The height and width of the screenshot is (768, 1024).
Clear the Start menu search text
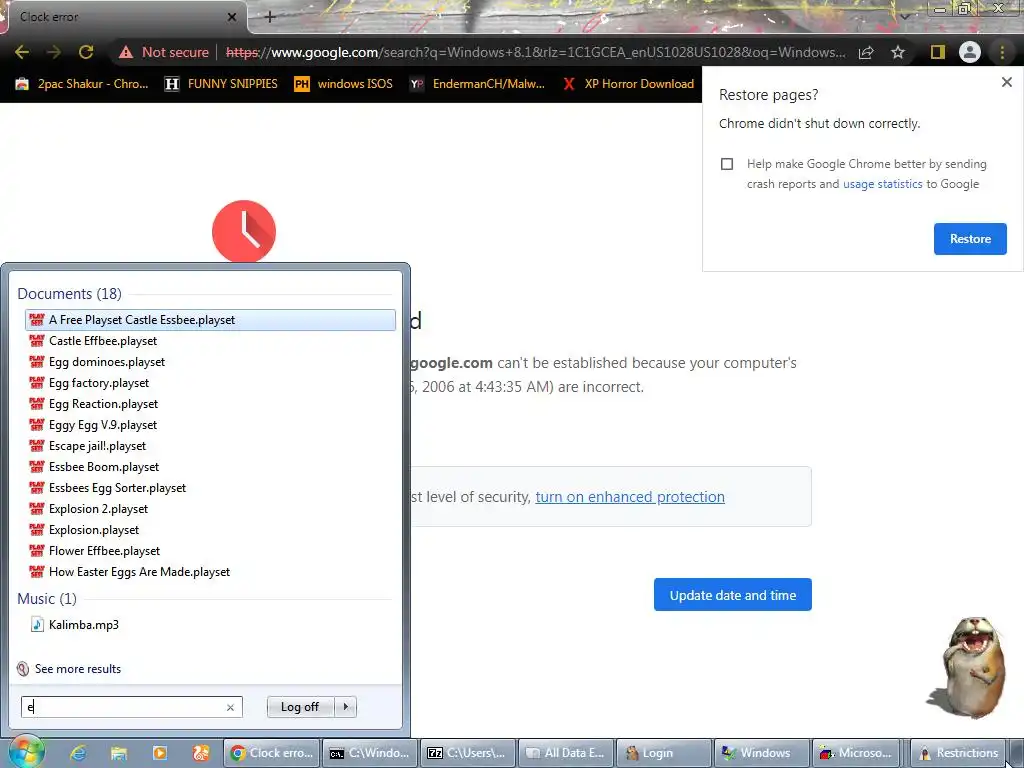(x=230, y=707)
